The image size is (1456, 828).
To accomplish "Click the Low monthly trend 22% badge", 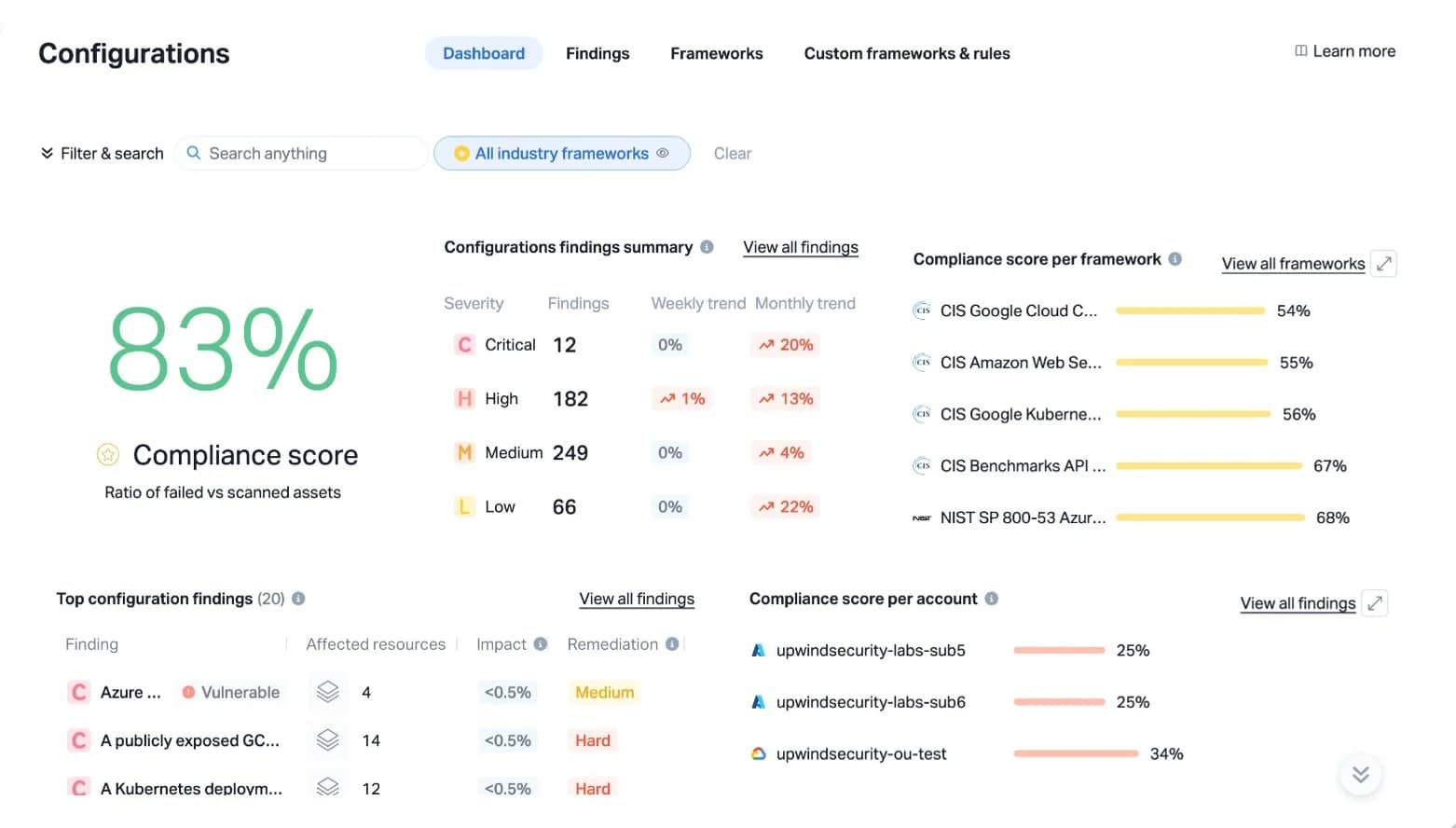I will (786, 507).
